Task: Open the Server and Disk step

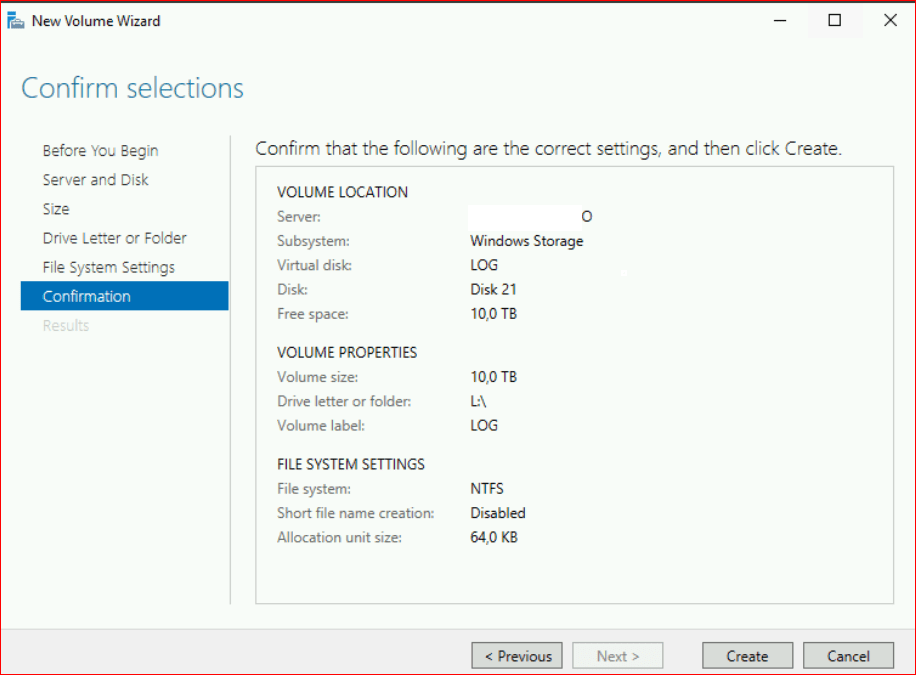Action: (x=95, y=180)
